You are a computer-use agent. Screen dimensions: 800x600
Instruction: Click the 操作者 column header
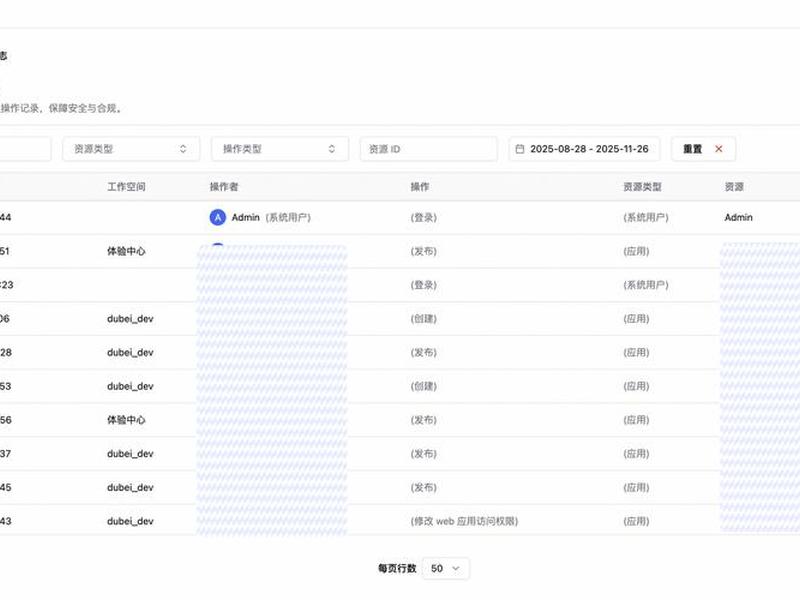tap(224, 187)
